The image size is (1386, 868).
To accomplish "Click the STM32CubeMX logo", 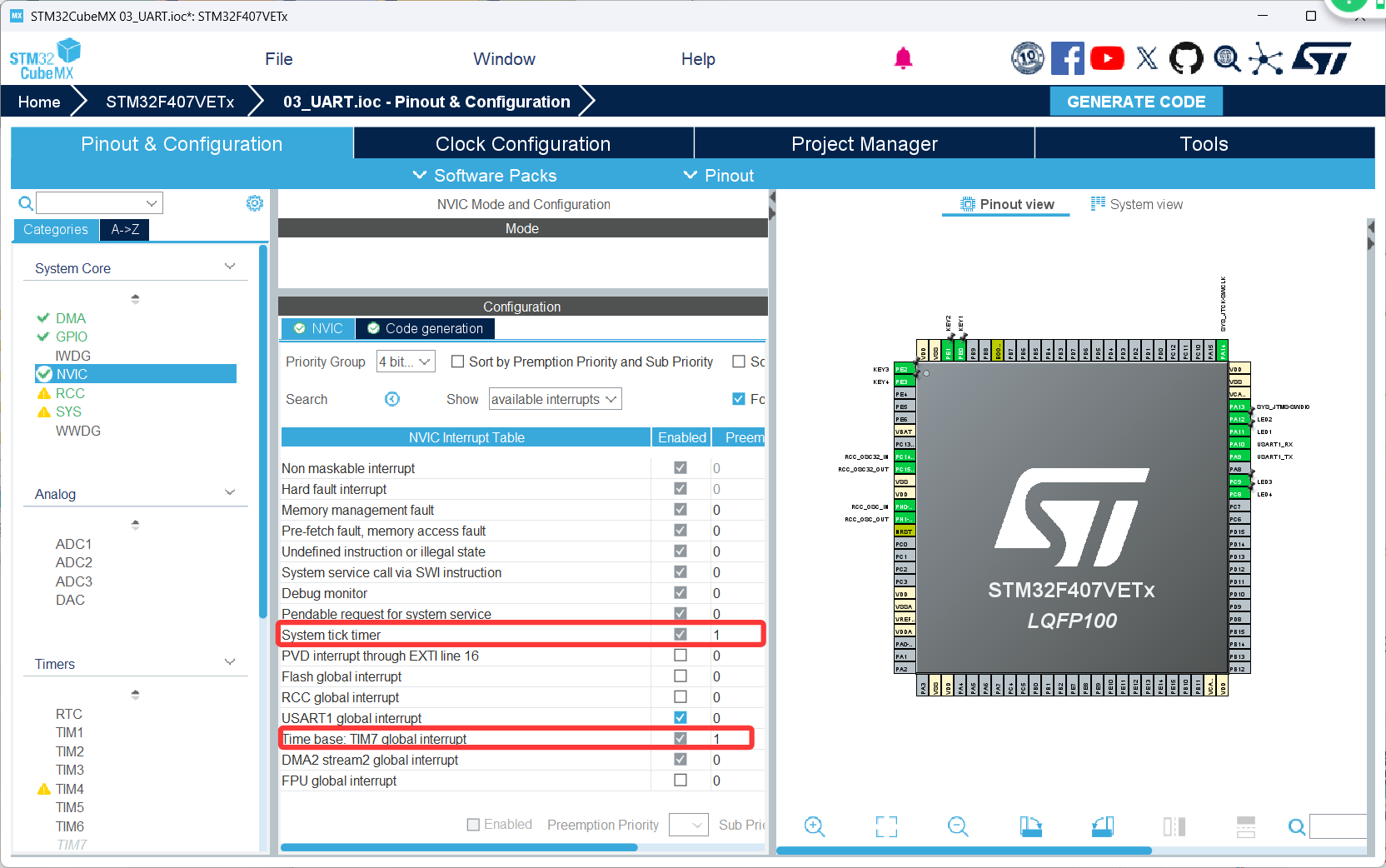I will point(45,59).
